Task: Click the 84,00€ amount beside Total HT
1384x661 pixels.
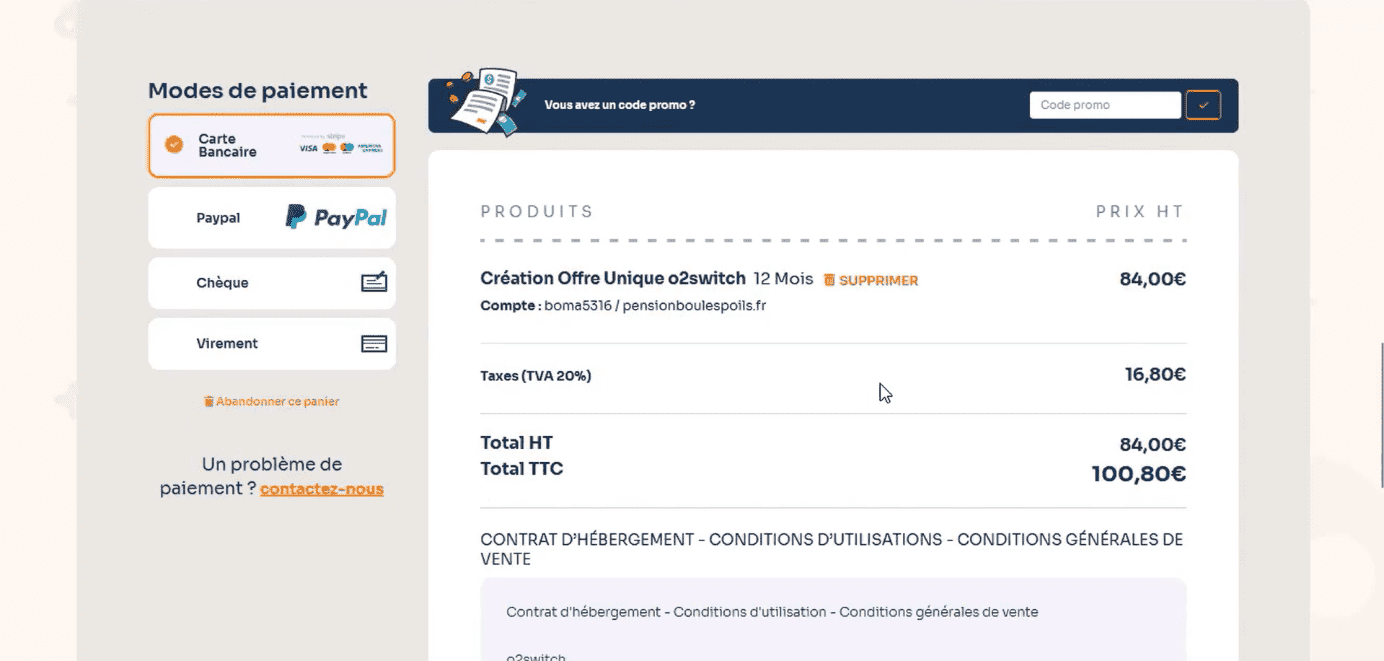Action: pos(1153,445)
